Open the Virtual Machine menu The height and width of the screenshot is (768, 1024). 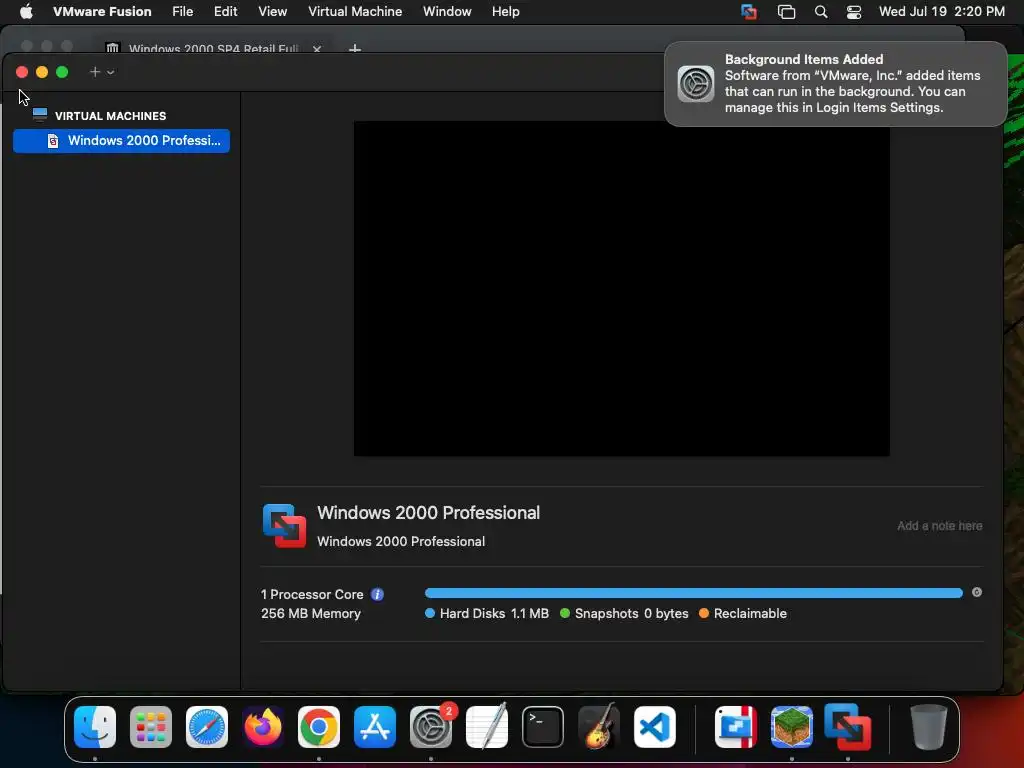coord(355,12)
